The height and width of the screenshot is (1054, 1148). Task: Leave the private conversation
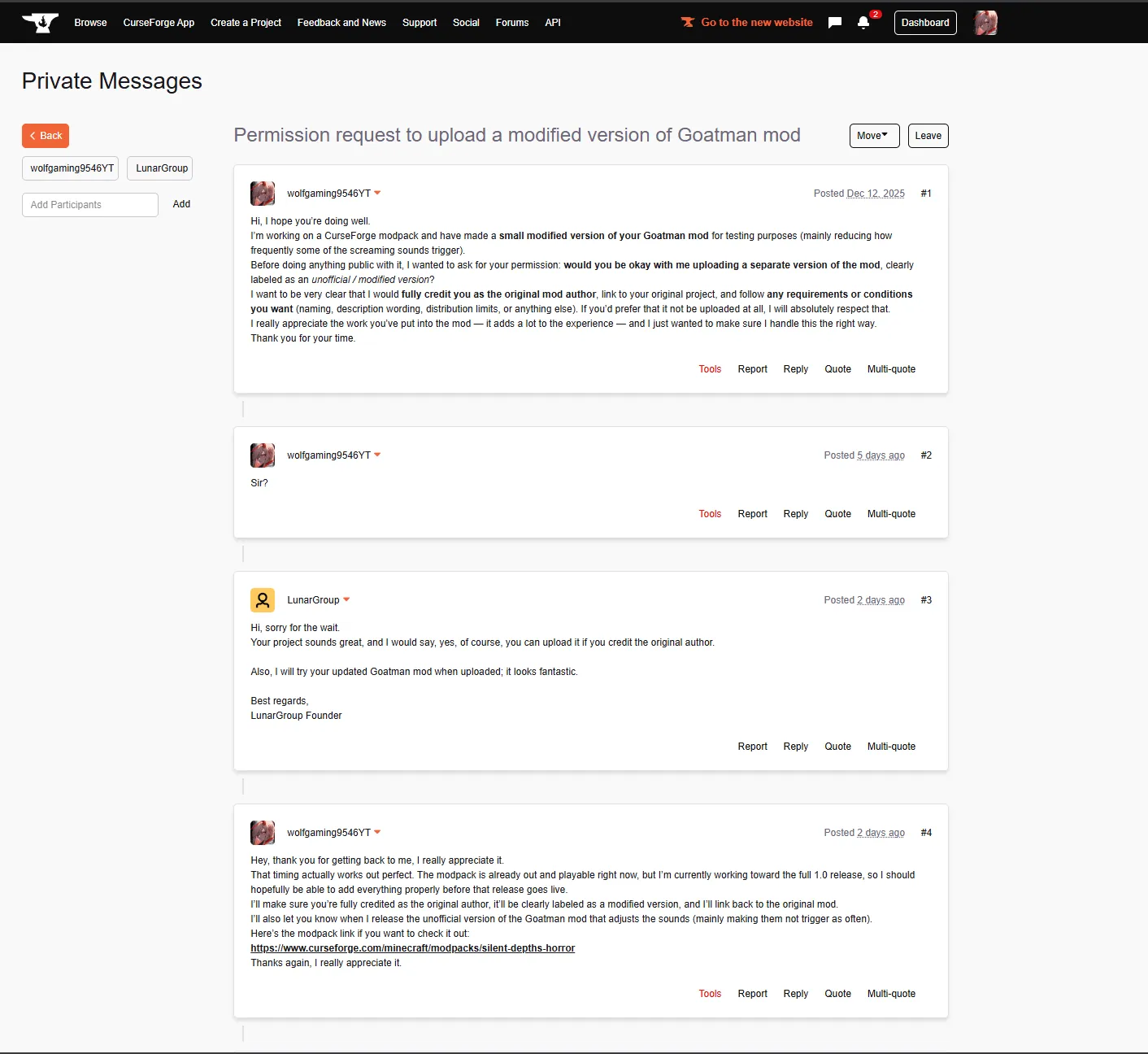point(928,136)
